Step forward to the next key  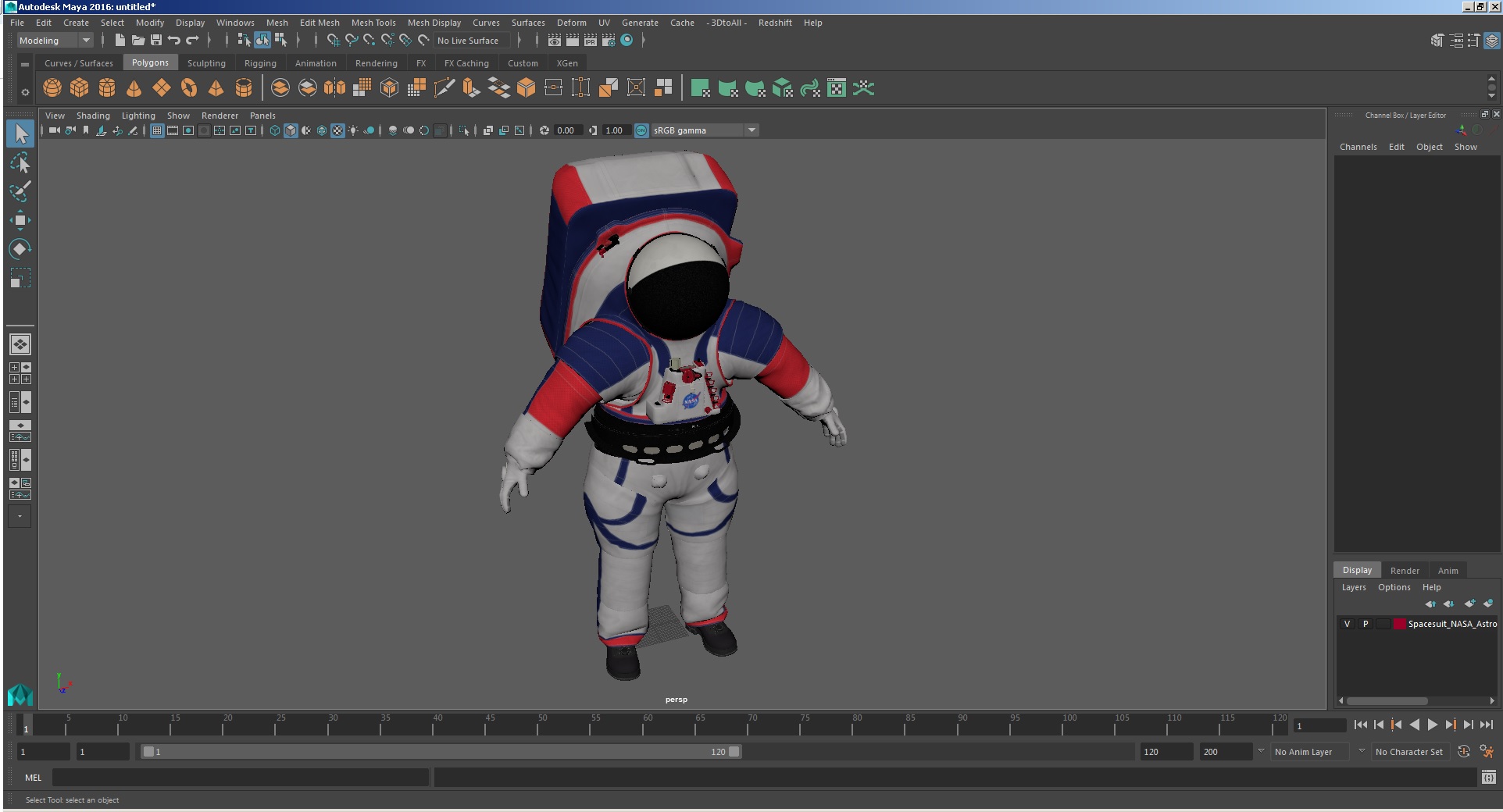click(1451, 725)
